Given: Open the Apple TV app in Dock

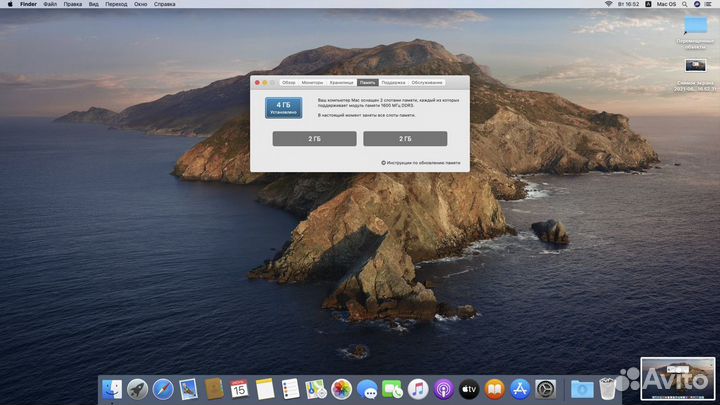Looking at the screenshot, I should click(x=469, y=389).
